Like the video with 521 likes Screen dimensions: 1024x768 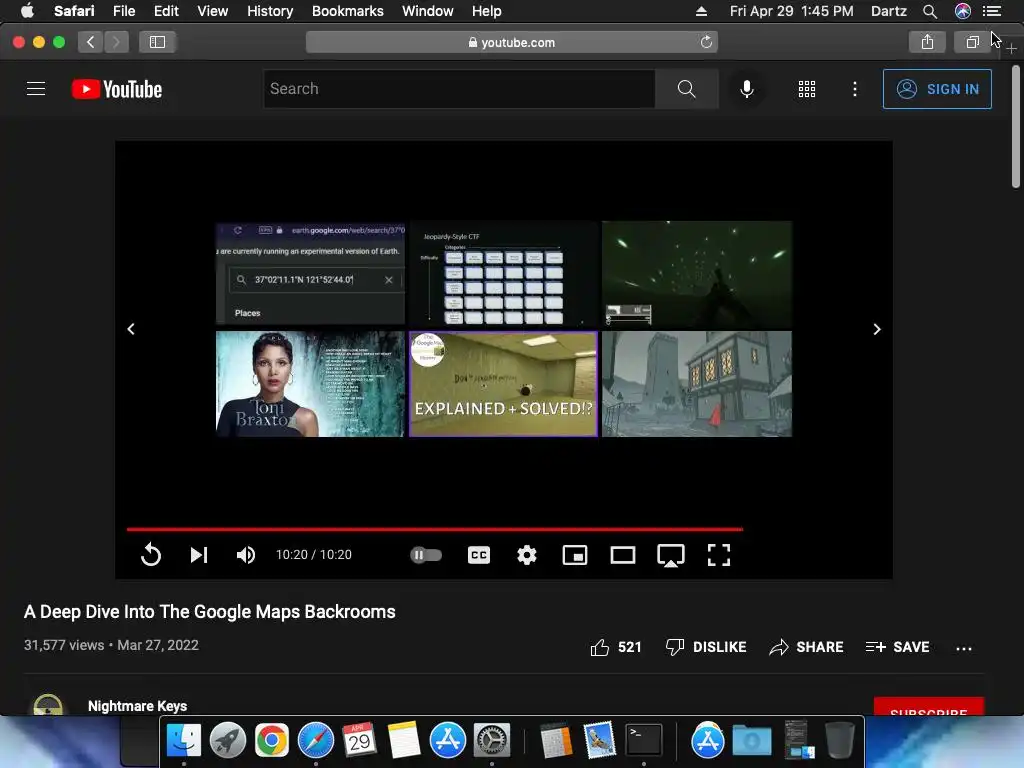(x=615, y=647)
